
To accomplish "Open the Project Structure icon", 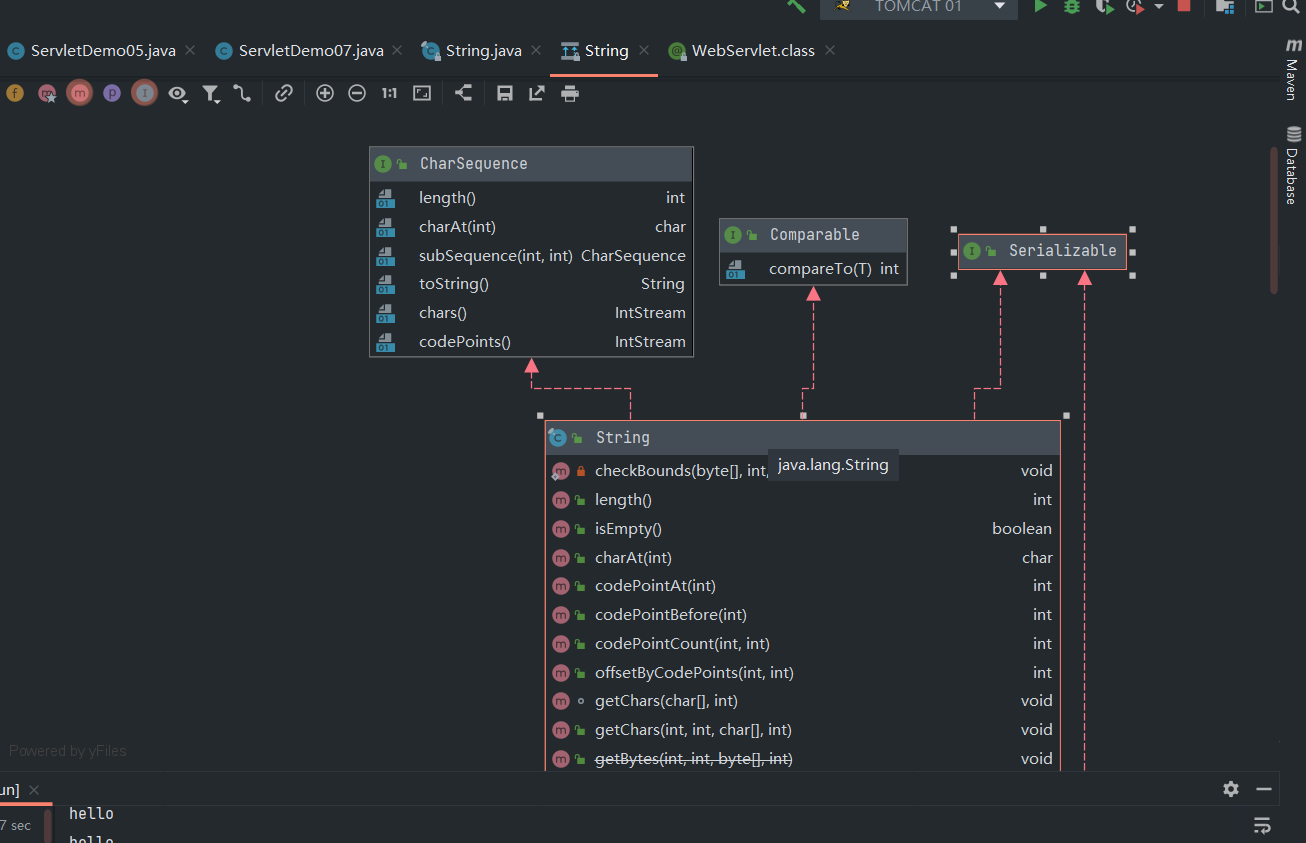I will [1224, 6].
